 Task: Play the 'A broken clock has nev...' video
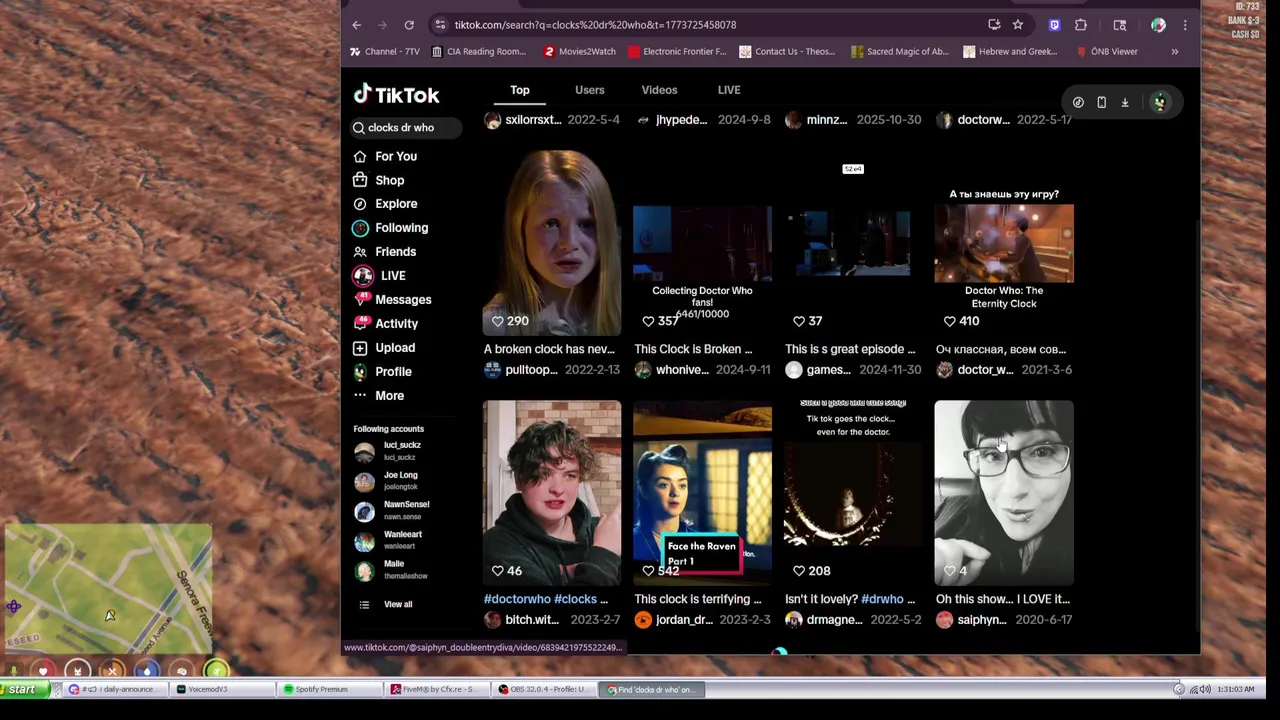point(552,243)
